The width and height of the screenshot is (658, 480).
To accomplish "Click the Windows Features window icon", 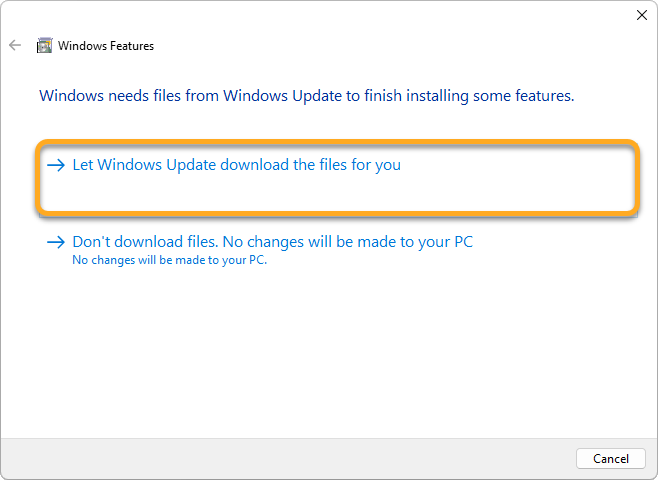I will point(44,45).
